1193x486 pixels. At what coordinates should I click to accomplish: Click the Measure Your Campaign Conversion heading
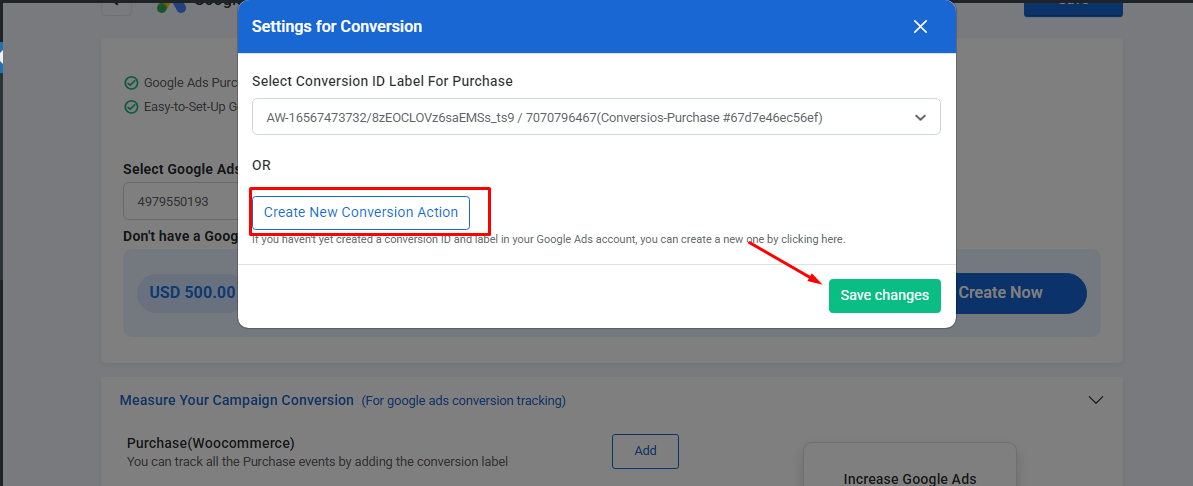coord(237,400)
